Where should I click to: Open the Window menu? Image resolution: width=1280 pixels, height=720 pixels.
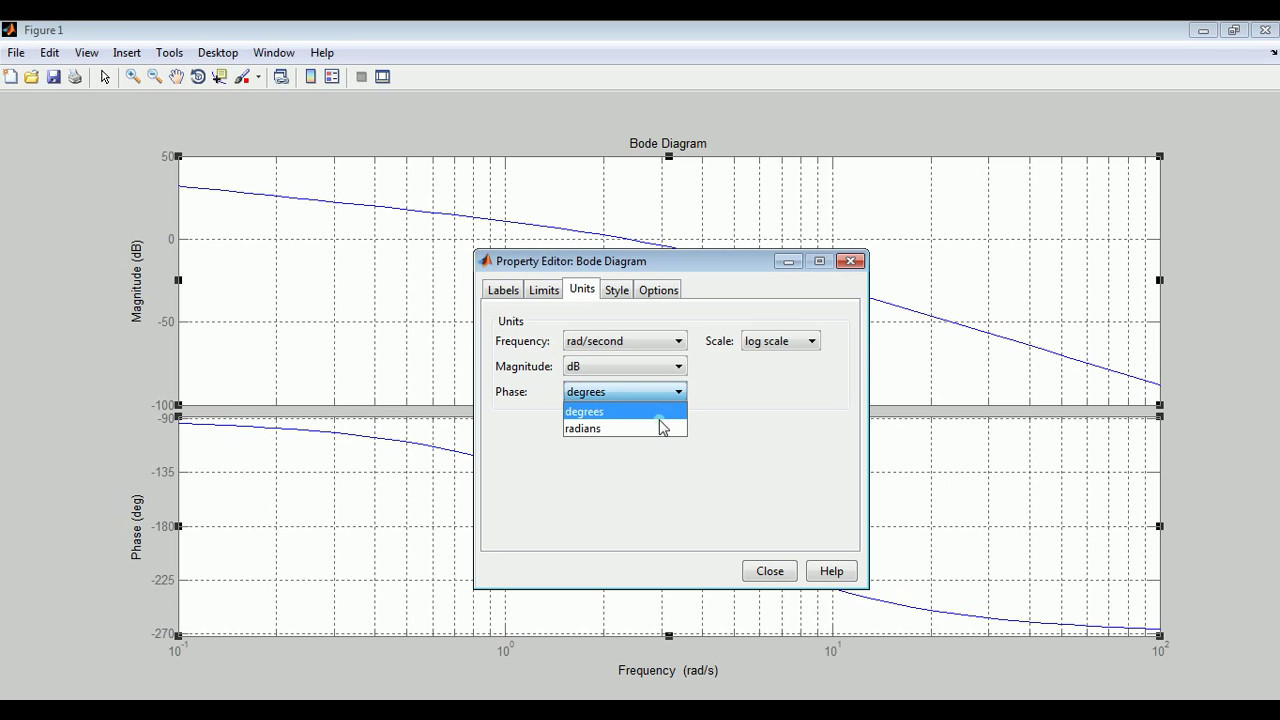[274, 53]
